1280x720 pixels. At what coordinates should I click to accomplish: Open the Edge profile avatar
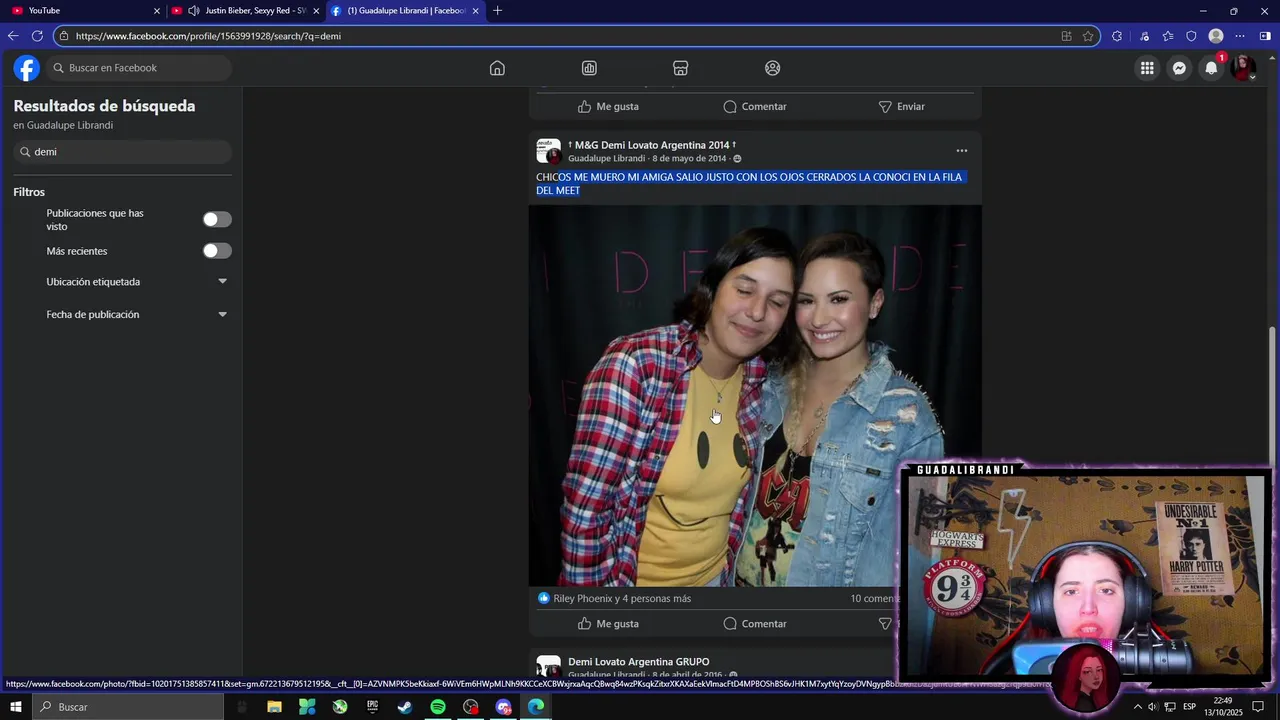click(1216, 36)
